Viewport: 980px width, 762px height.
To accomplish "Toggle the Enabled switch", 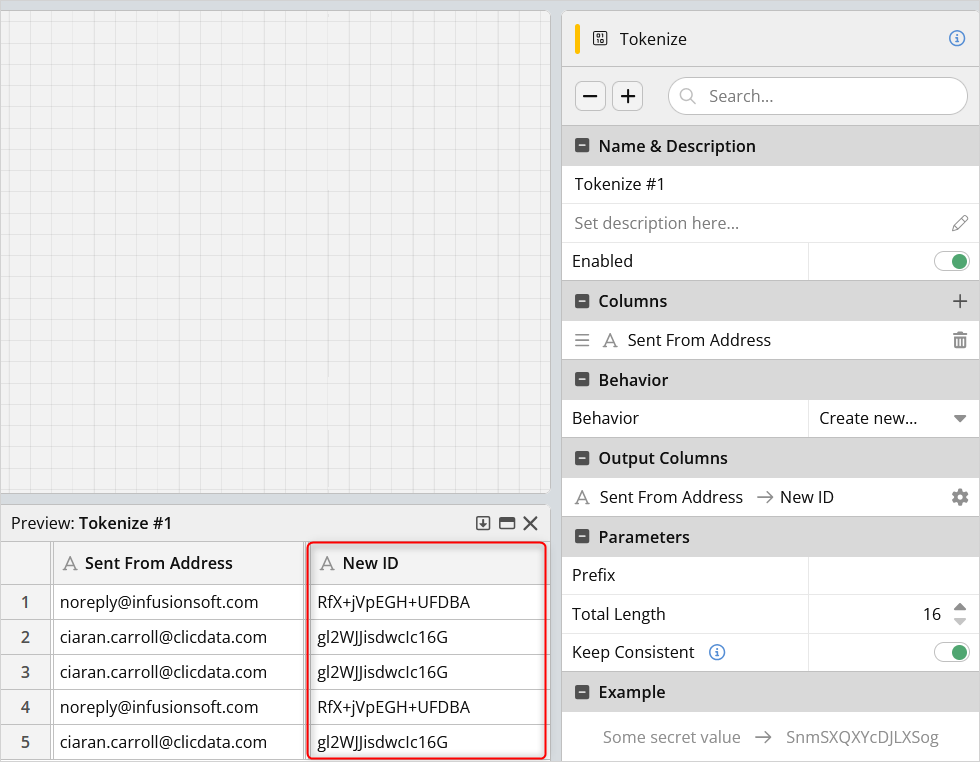I will tap(951, 261).
